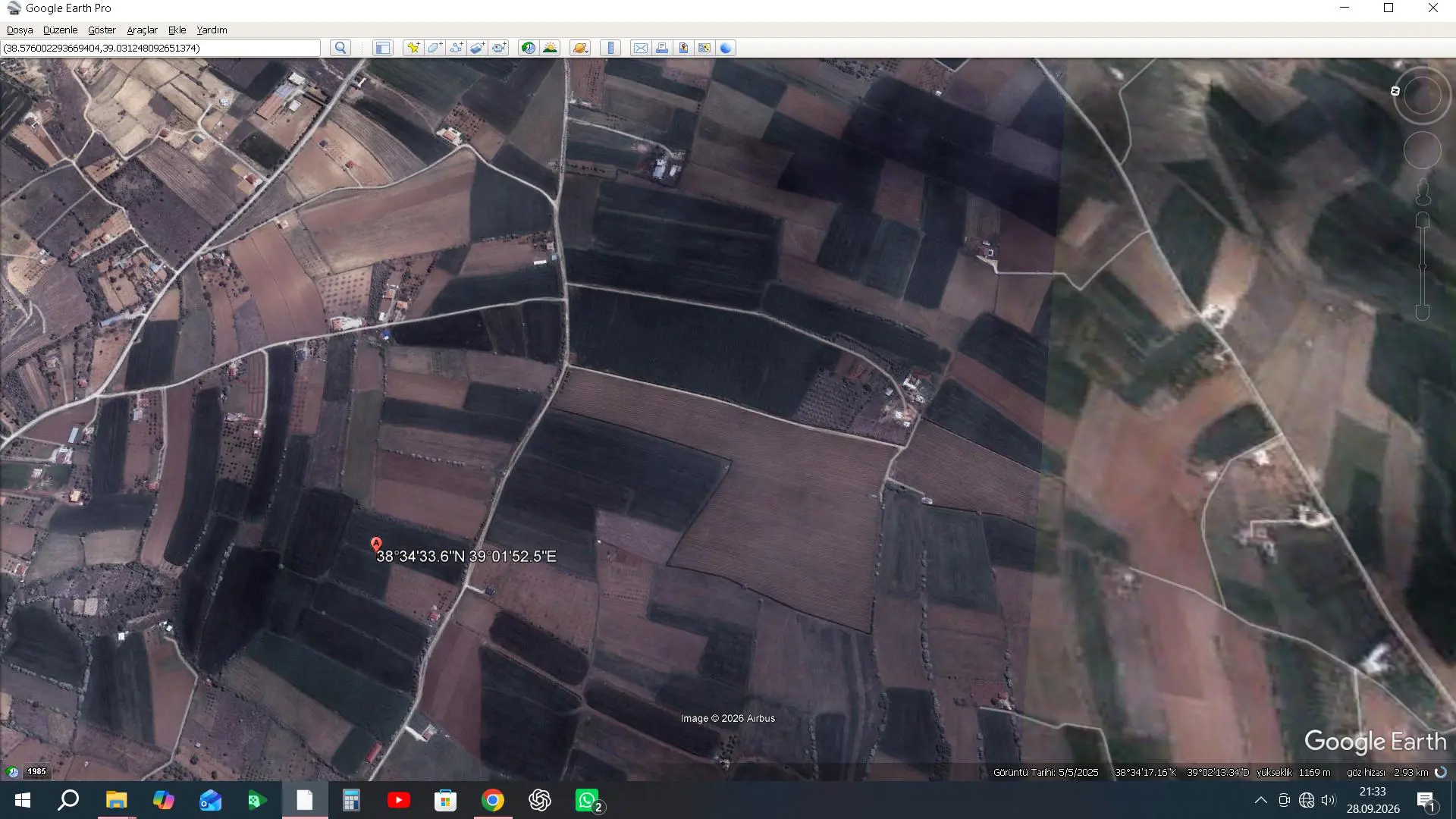Open WhatsApp from the taskbar
Viewport: 1456px width, 819px height.
click(x=588, y=800)
